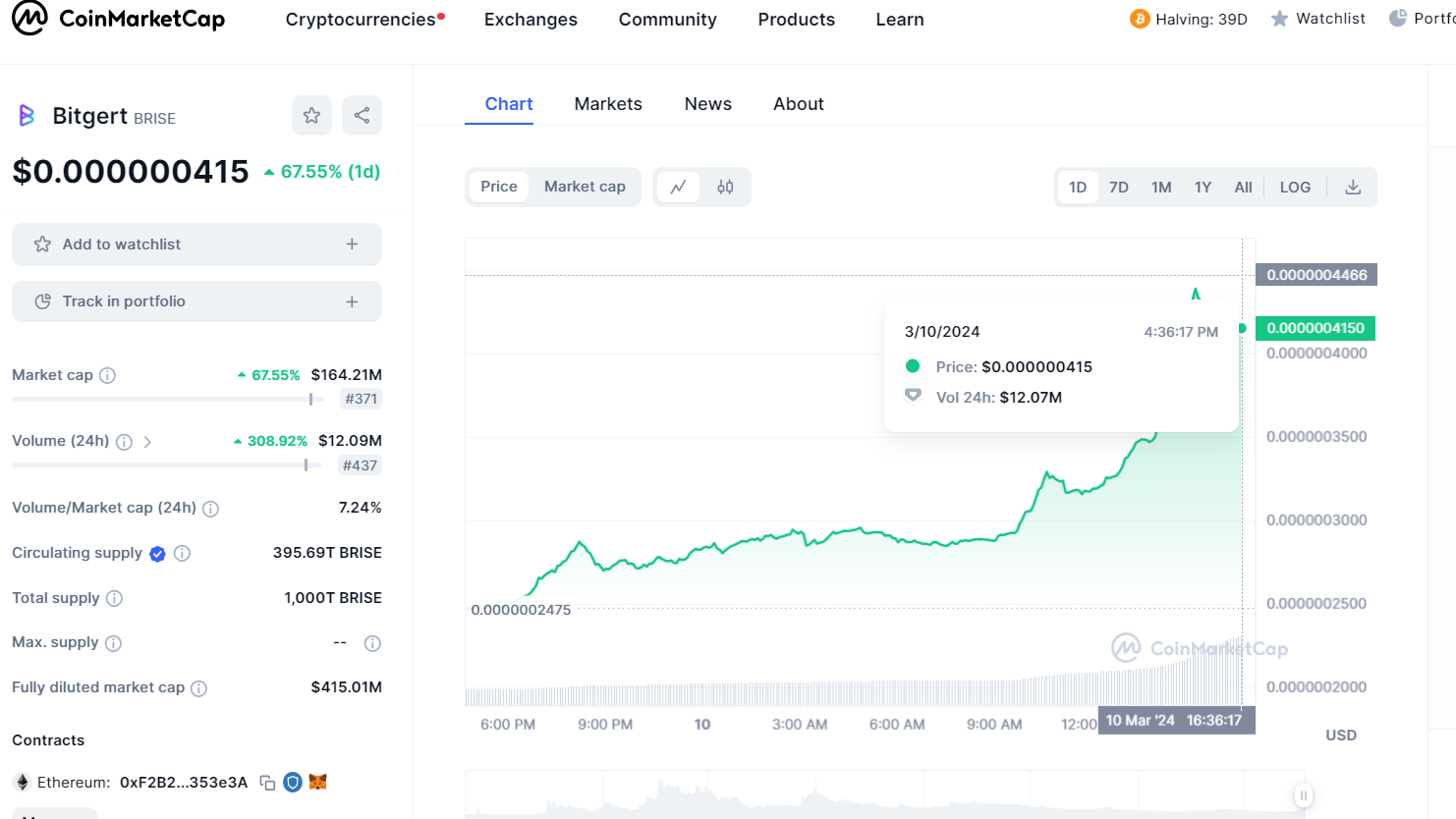The height and width of the screenshot is (819, 1456).
Task: Open the share icon next to Bitgert
Action: point(362,116)
